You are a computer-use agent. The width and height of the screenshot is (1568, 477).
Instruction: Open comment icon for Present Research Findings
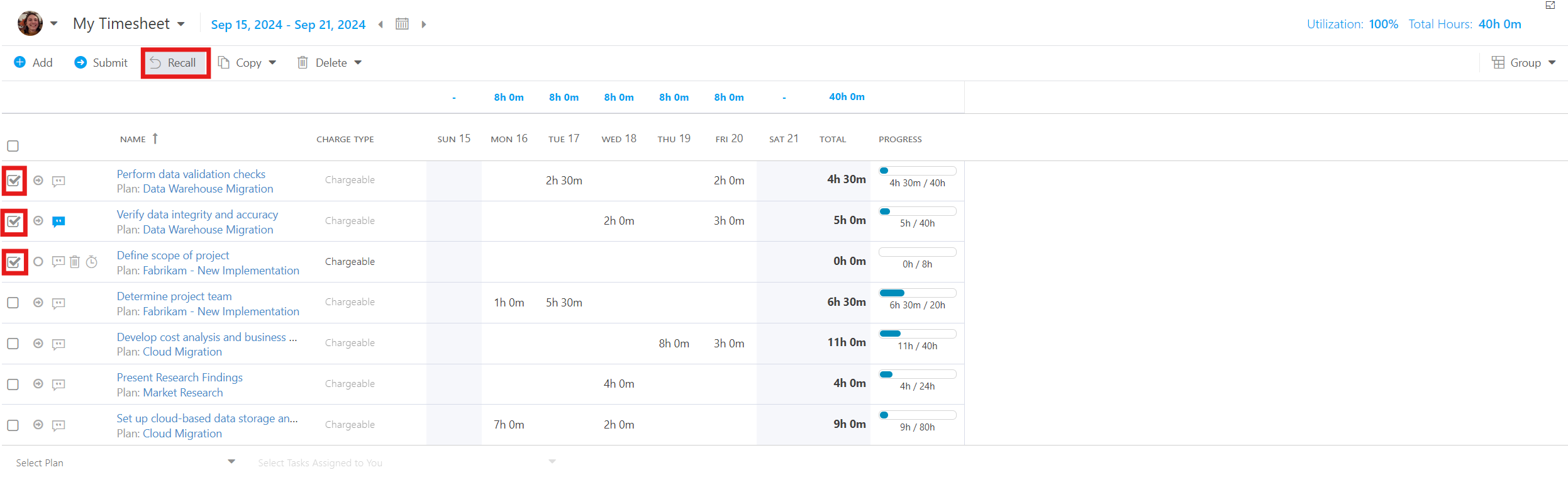point(58,384)
